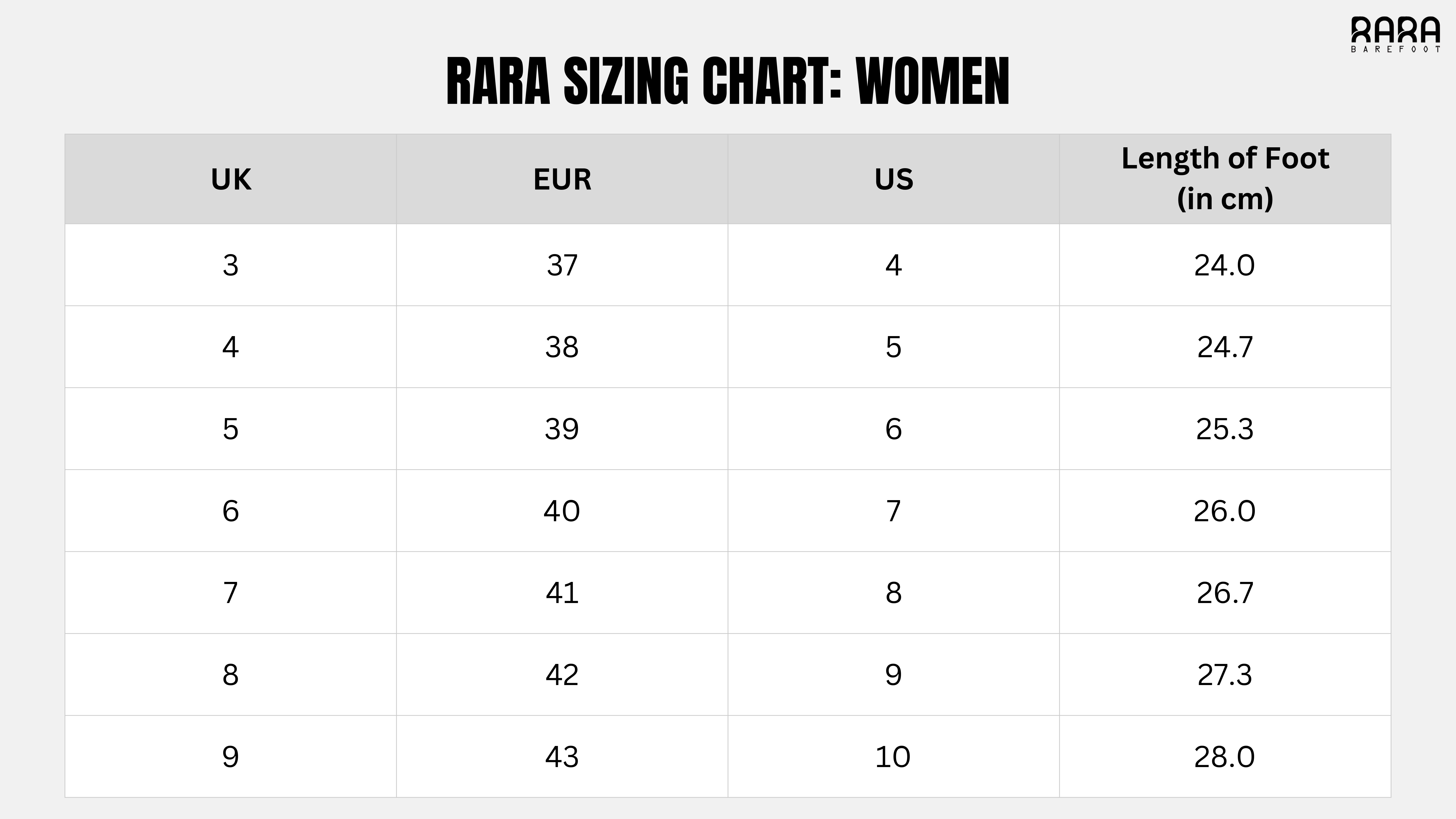Image resolution: width=1456 pixels, height=819 pixels.
Task: Select the UK column header
Action: (x=231, y=179)
